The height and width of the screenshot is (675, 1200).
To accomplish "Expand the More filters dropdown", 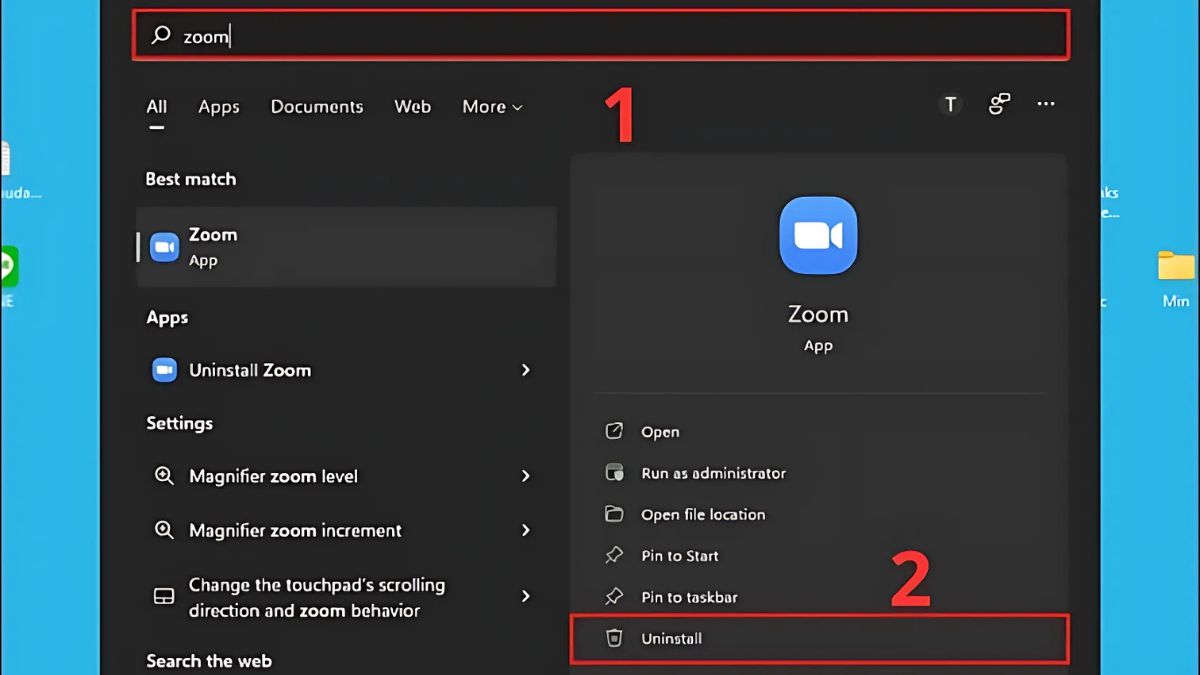I will [x=492, y=106].
